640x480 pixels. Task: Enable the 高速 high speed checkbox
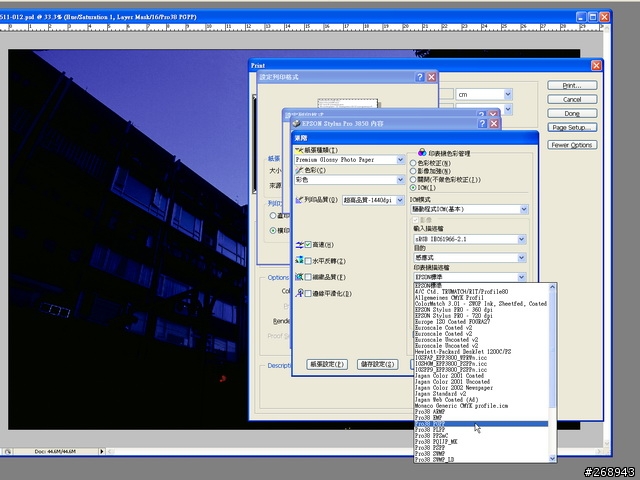click(x=308, y=244)
